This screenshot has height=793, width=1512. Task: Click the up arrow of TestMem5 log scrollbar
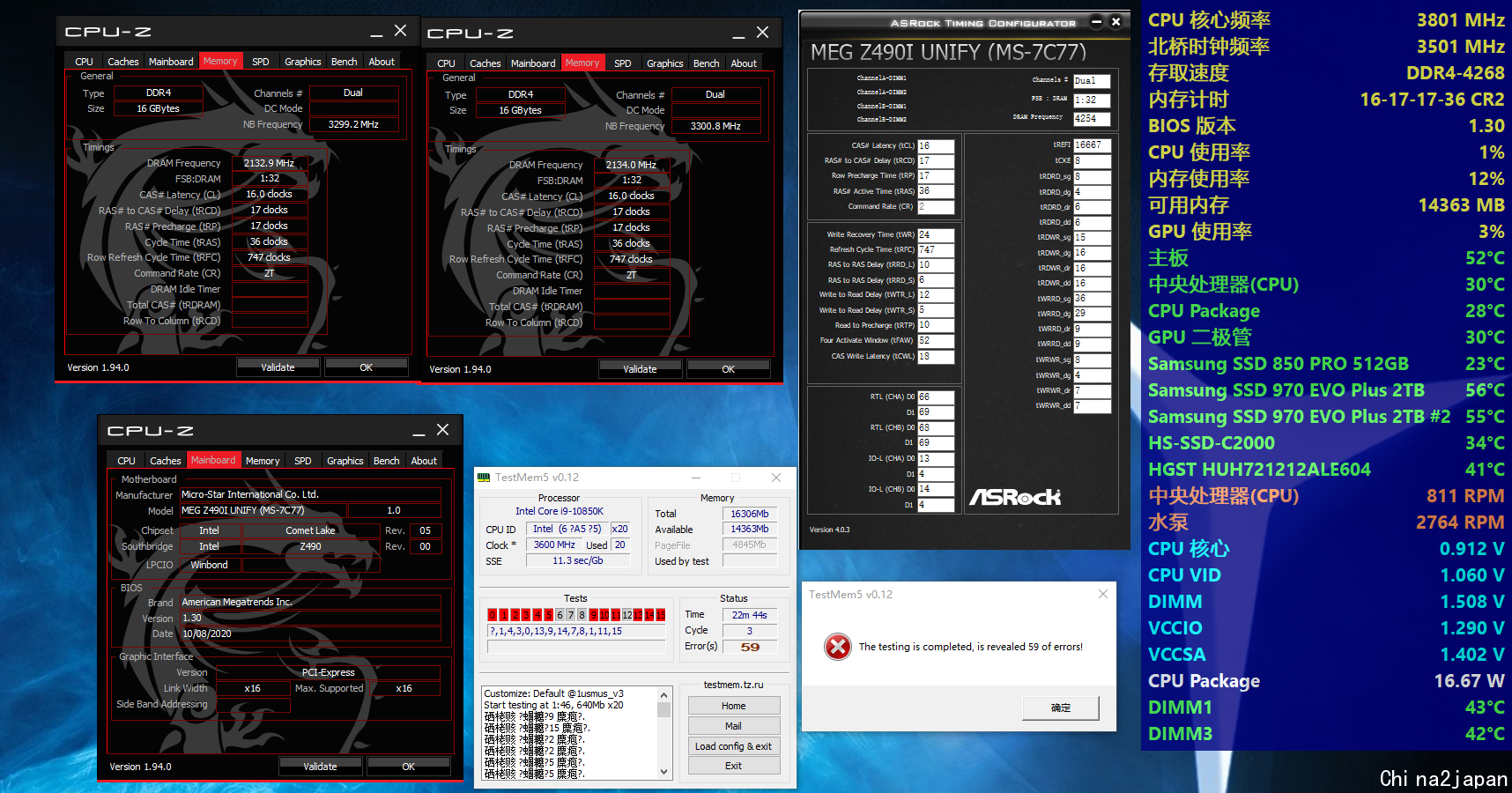click(x=664, y=695)
